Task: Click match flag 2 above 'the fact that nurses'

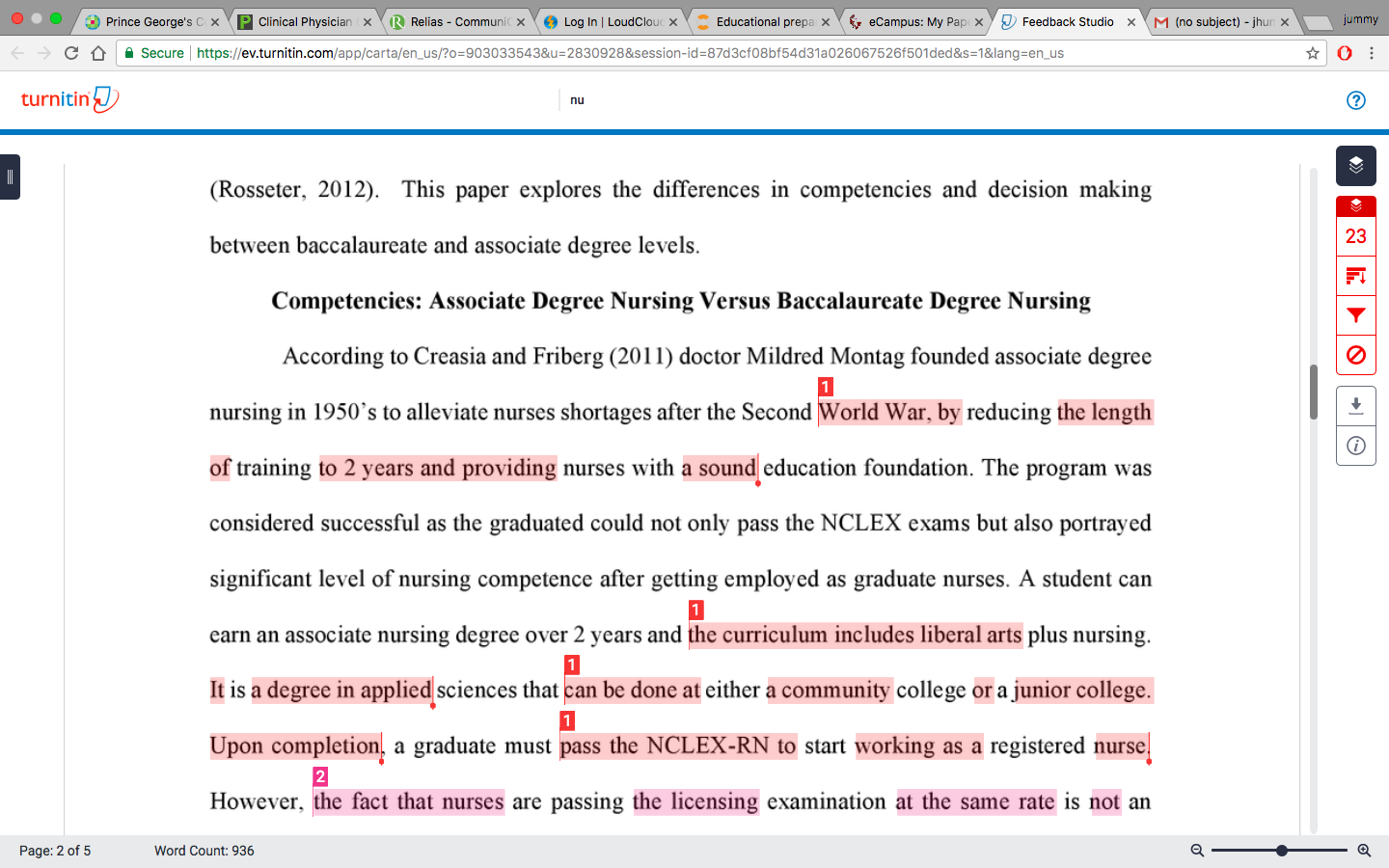Action: 320,776
